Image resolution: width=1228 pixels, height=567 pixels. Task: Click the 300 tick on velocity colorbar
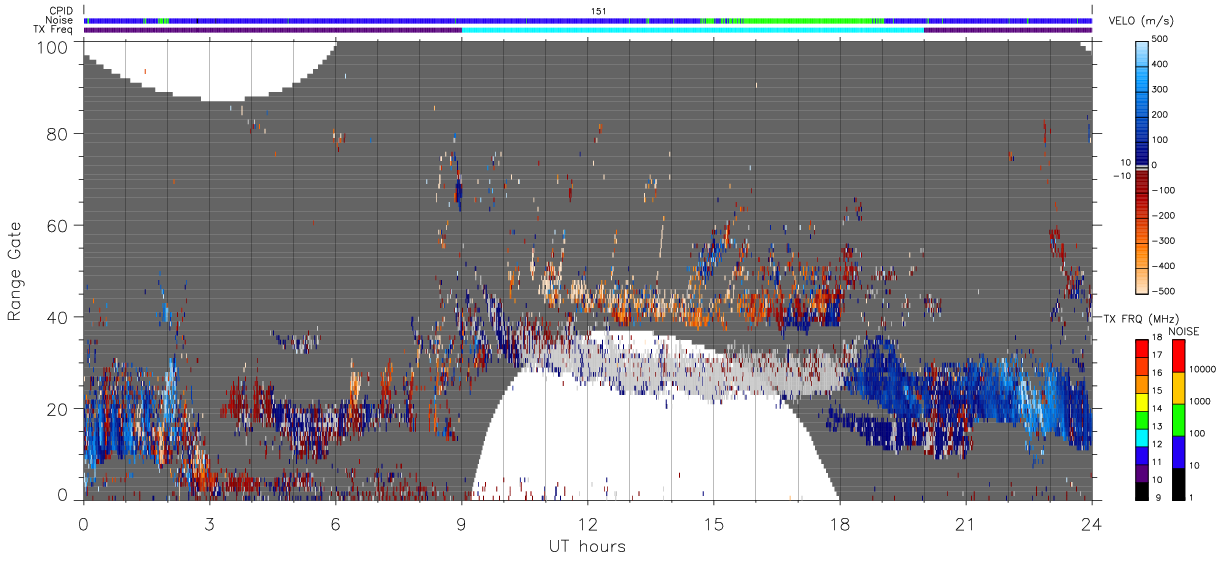click(x=1160, y=89)
